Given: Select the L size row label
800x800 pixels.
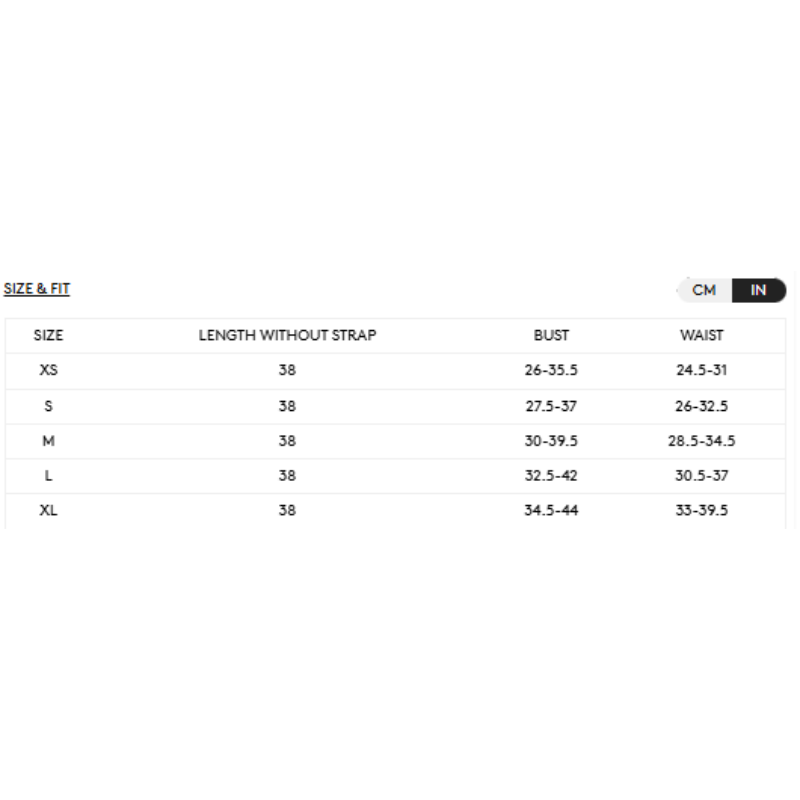Looking at the screenshot, I should pos(48,476).
